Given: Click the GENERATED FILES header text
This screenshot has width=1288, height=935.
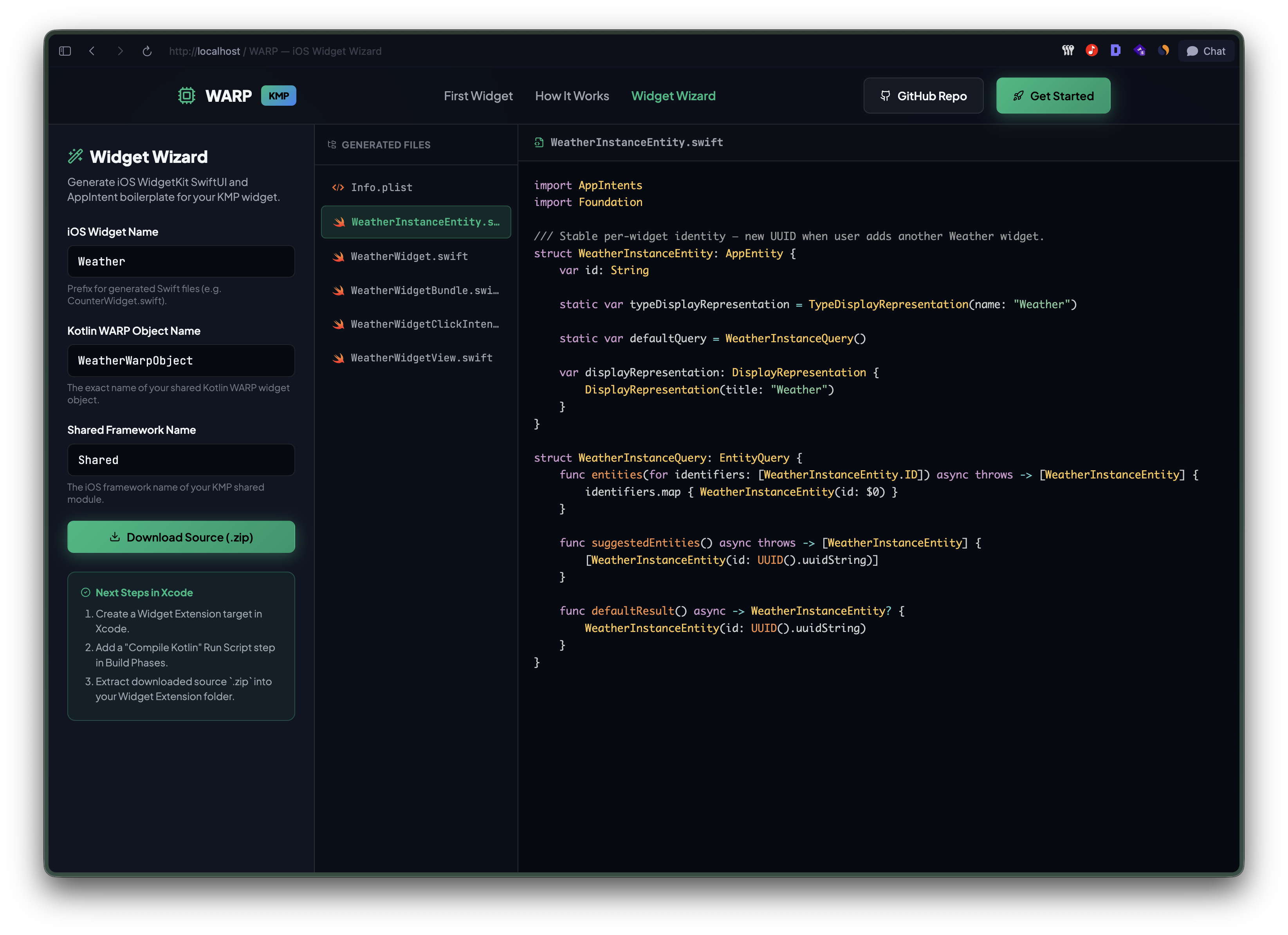Looking at the screenshot, I should [386, 145].
